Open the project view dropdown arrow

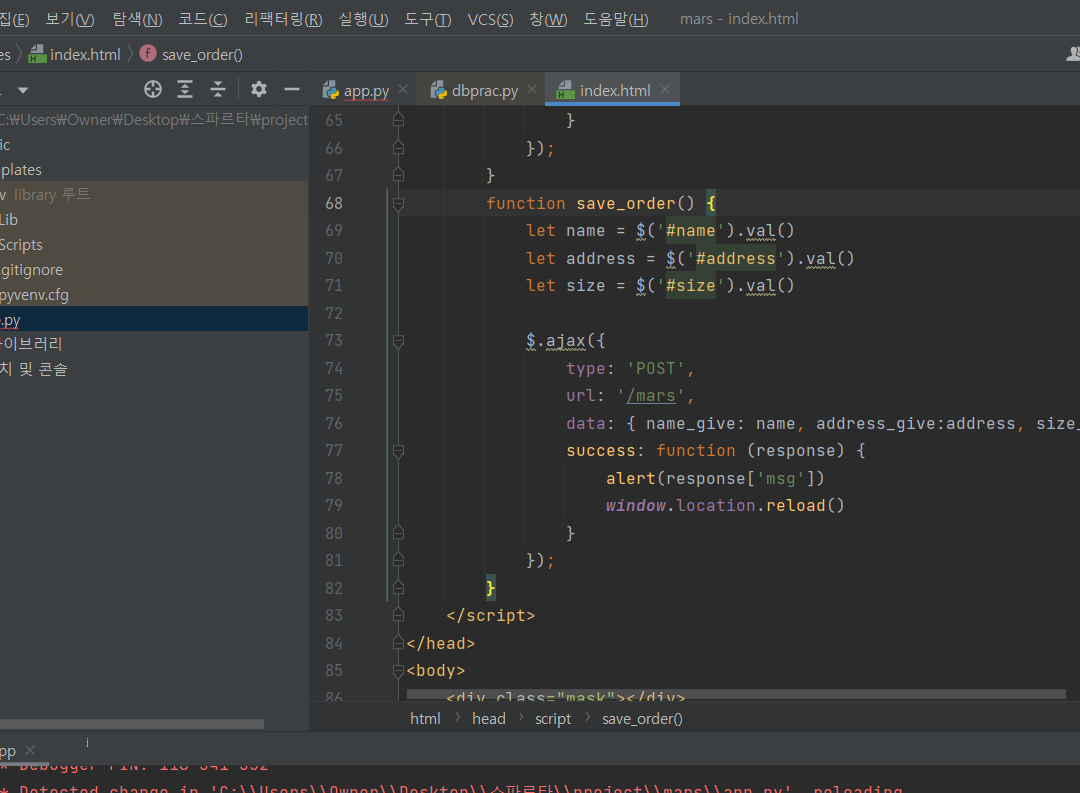[23, 90]
